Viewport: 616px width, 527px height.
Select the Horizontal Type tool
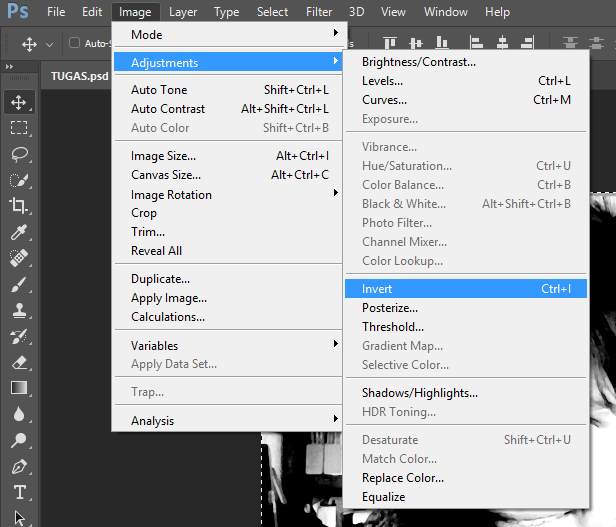19,492
